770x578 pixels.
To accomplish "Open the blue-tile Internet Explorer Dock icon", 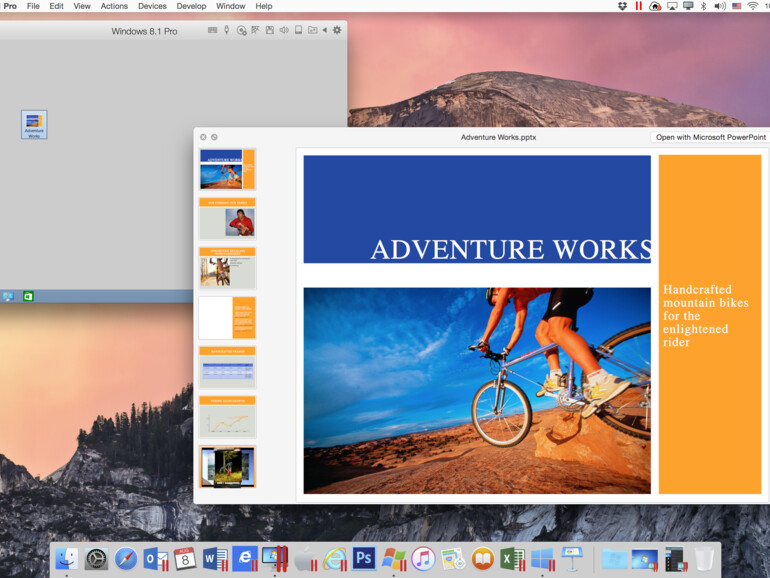I will [245, 559].
